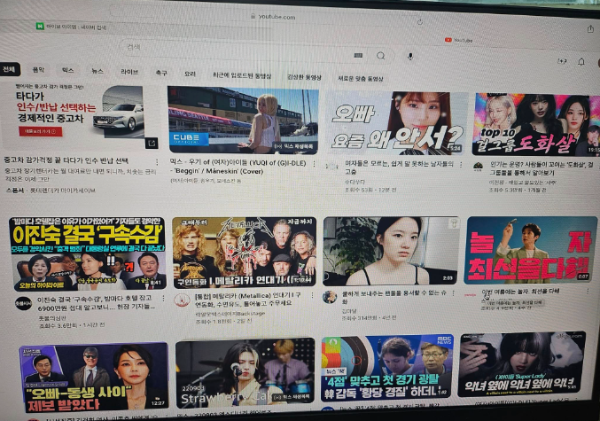Click the red button in the 타다가 ad

pos(40,131)
